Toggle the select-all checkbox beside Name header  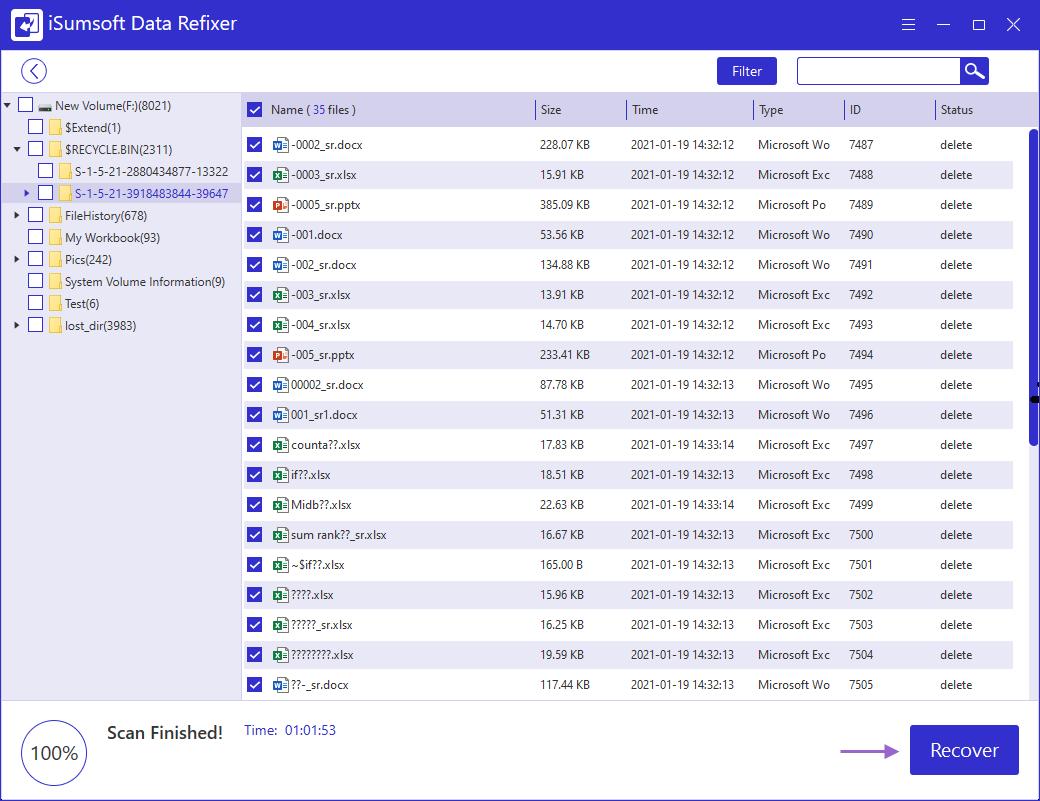255,109
